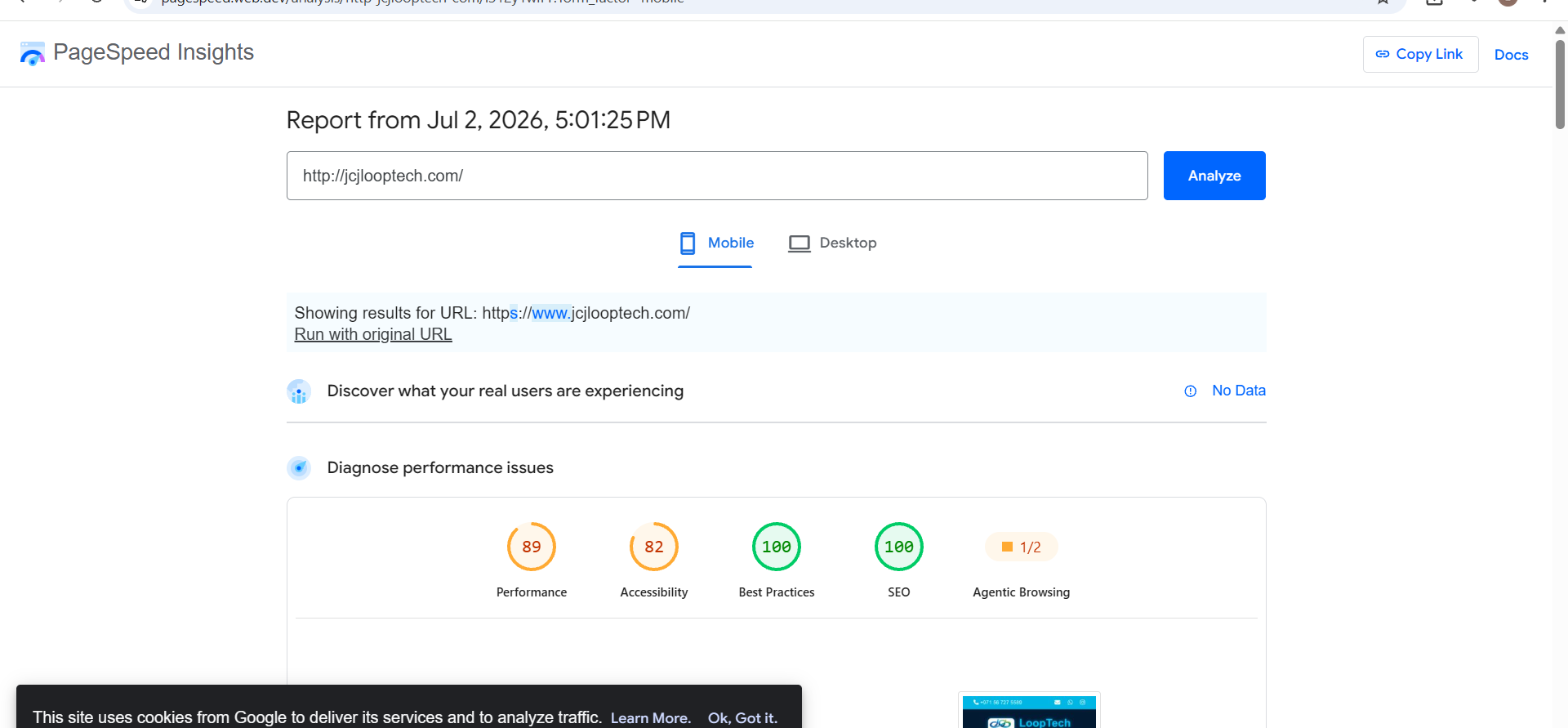Click the LoopTech site screenshot thumbnail
1568x728 pixels.
1029,710
